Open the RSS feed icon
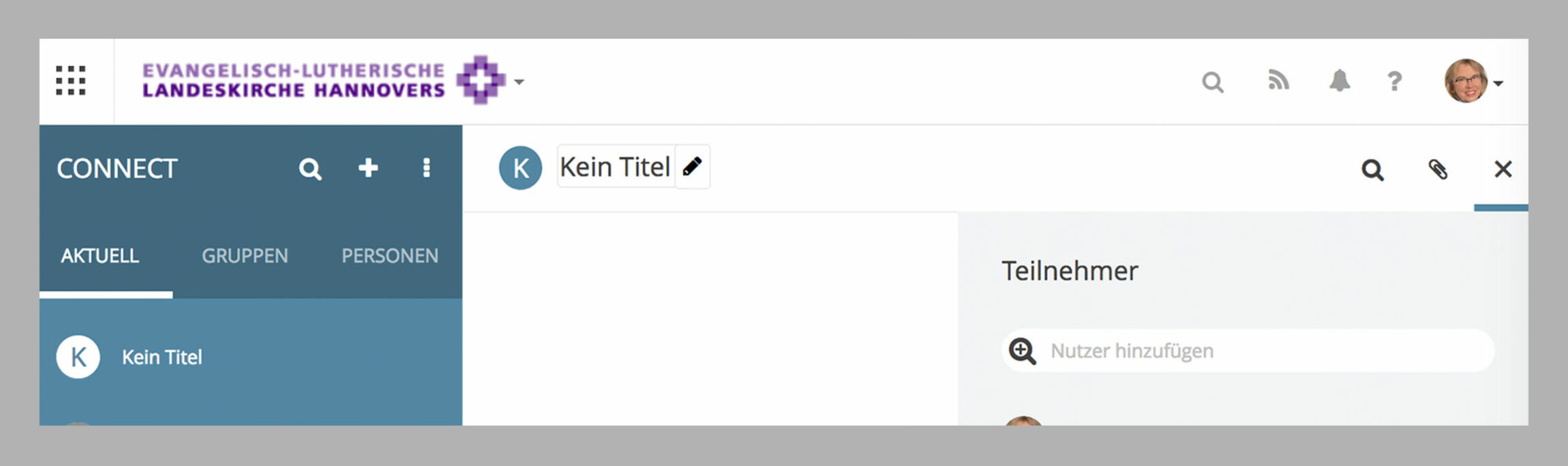The width and height of the screenshot is (1568, 466). [x=1278, y=81]
